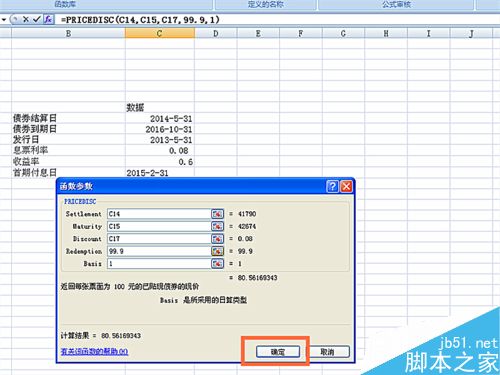Click into the Redemption field containing 99.9
The width and height of the screenshot is (500, 375).
(159, 251)
